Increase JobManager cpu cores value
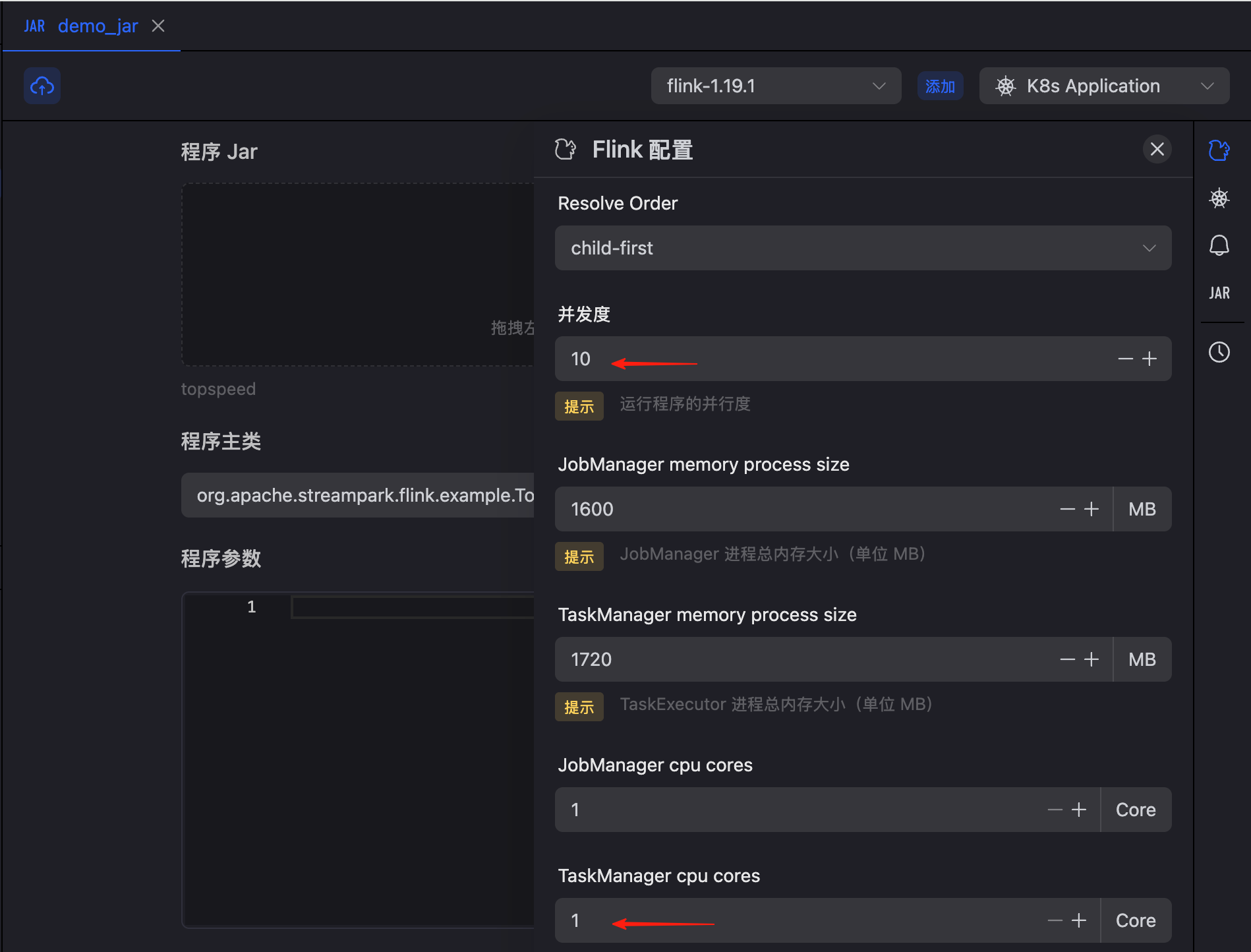The image size is (1251, 952). 1079,810
